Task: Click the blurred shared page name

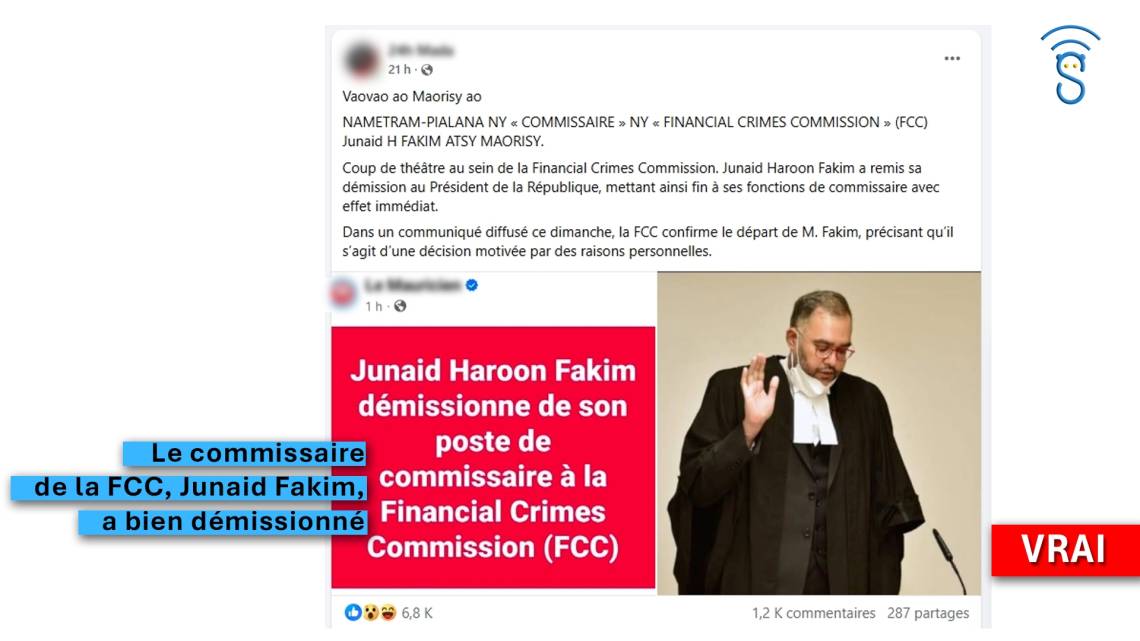Action: tap(412, 285)
